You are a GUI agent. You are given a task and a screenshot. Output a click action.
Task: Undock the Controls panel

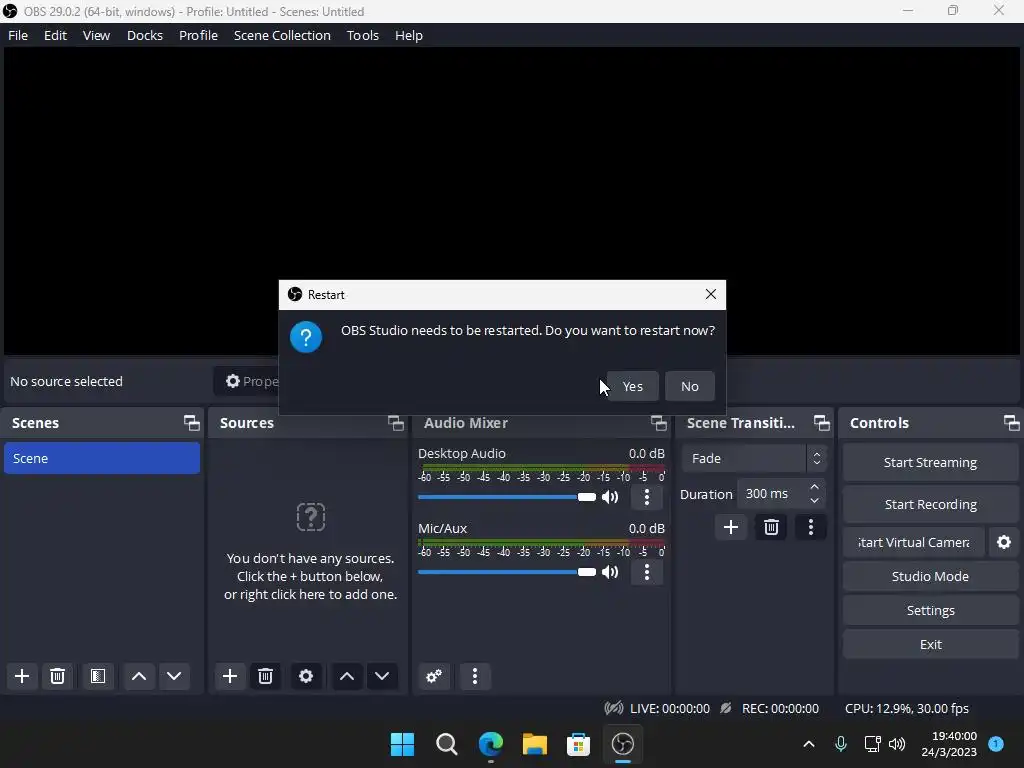coord(1011,423)
